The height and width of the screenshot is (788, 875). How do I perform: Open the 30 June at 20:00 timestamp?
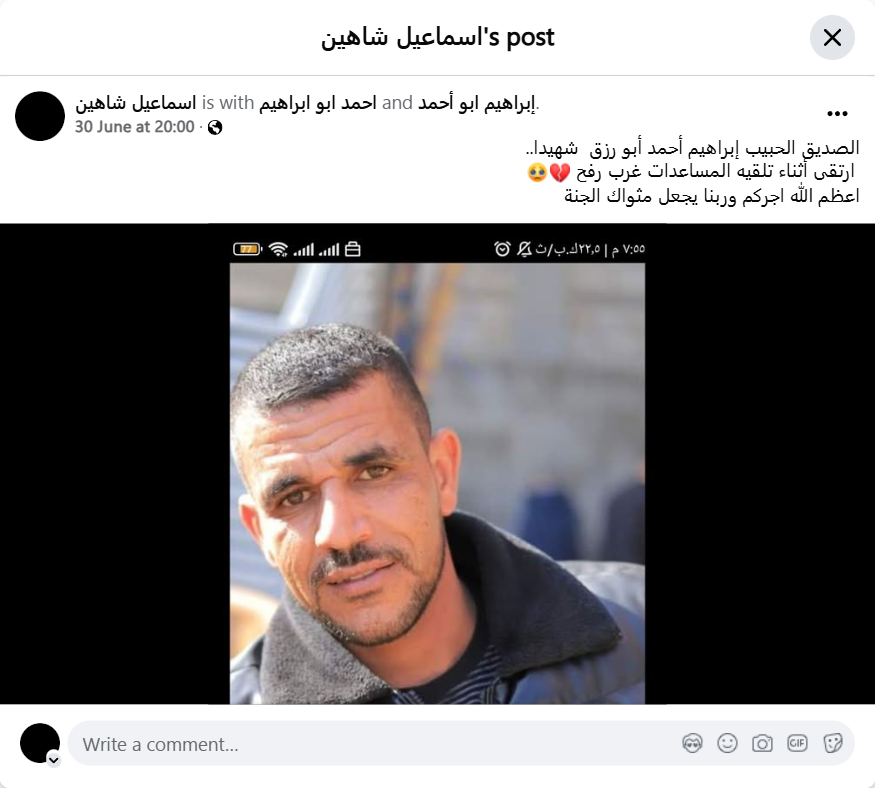pyautogui.click(x=134, y=127)
